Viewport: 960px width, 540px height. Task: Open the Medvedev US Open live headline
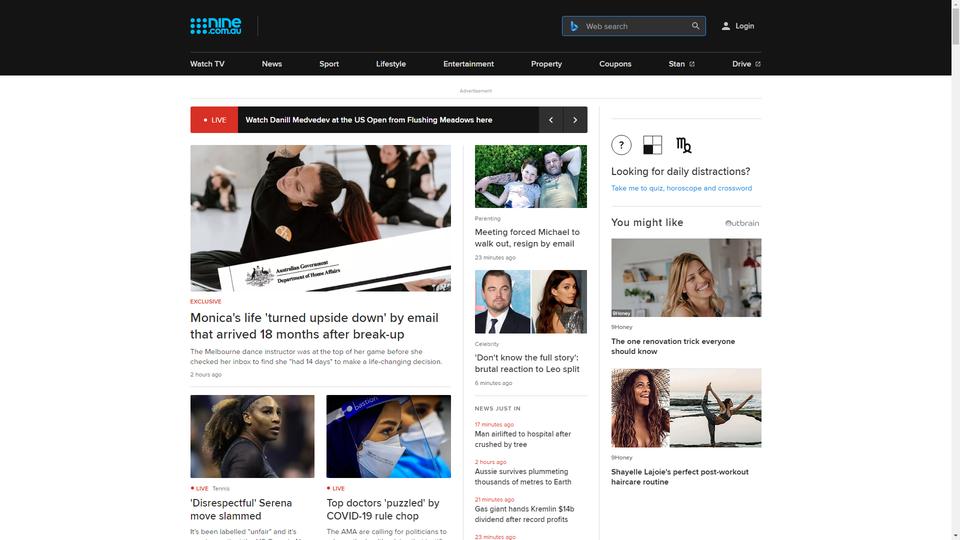pos(369,120)
